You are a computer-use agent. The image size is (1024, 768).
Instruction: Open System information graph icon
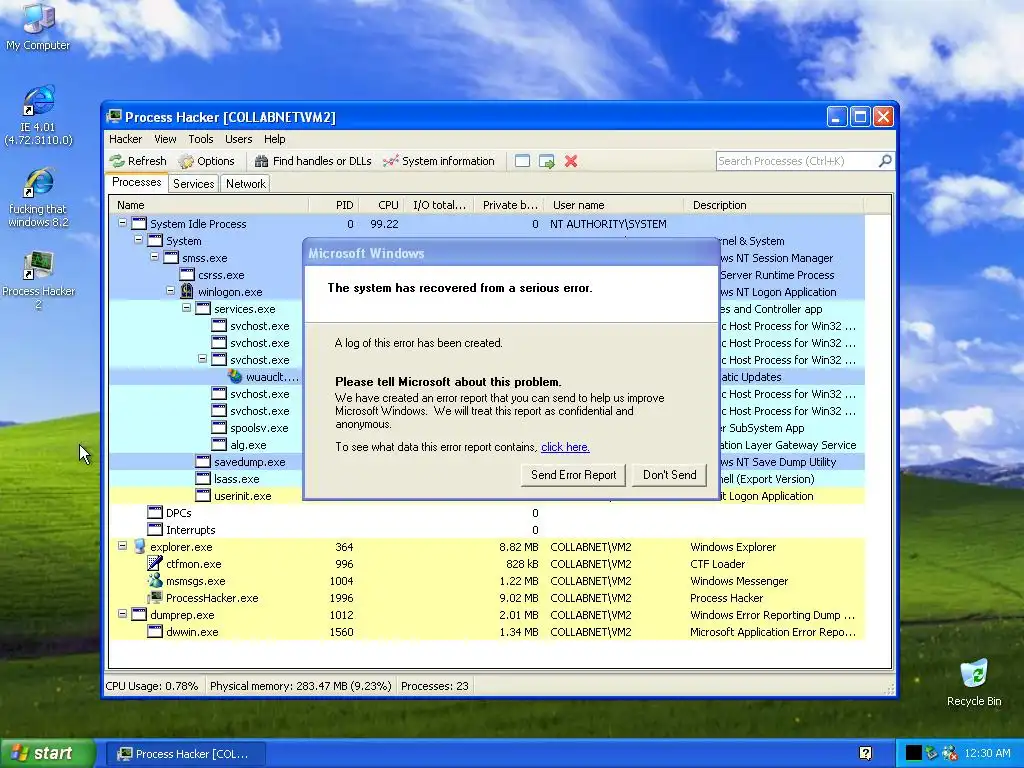tap(391, 161)
